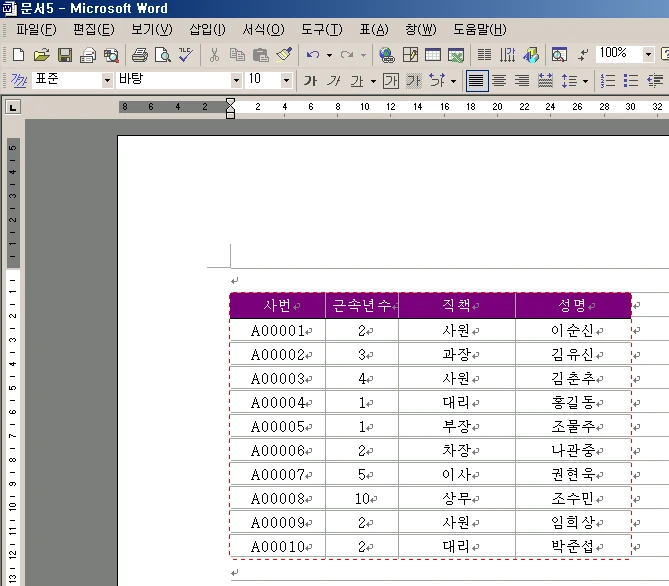Screen dimensions: 669x586
Task: Open the 도구(T) menu
Action: pyautogui.click(x=322, y=29)
